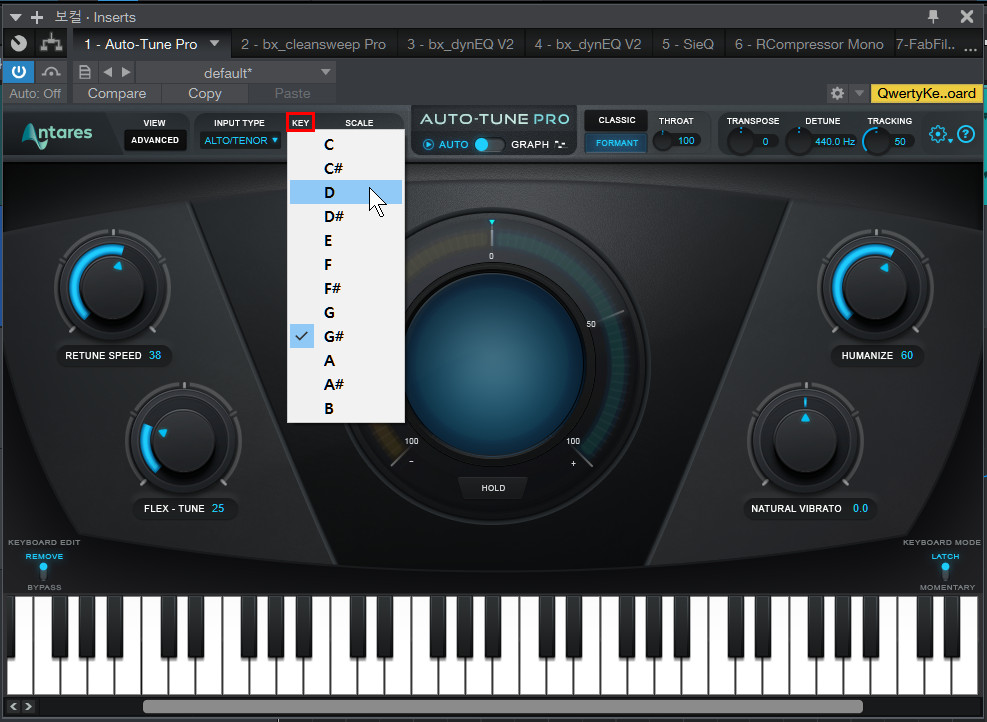Choose key D in the menu
Image resolution: width=987 pixels, height=722 pixels.
(x=346, y=192)
